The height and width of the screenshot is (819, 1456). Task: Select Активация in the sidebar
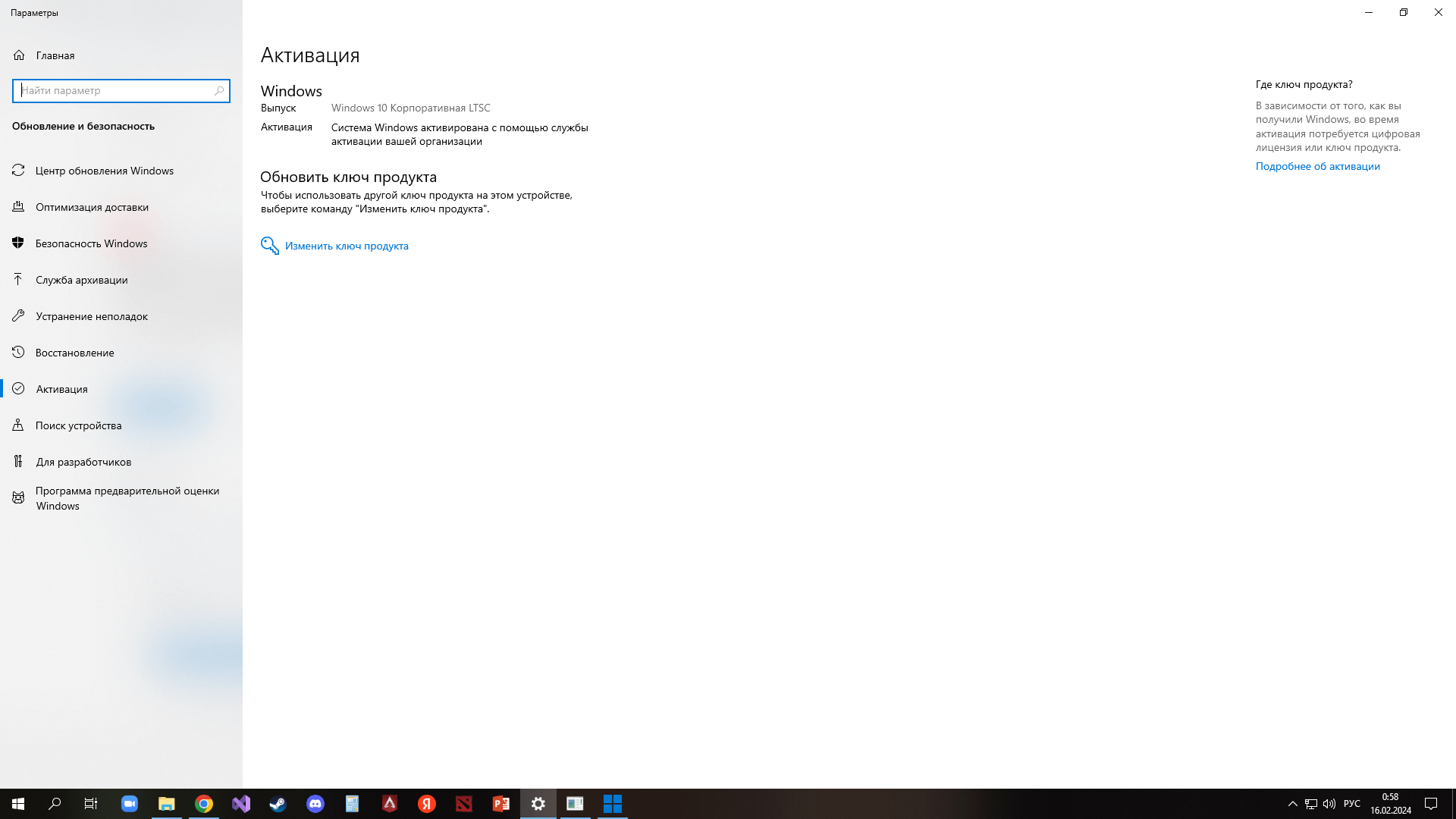pyautogui.click(x=121, y=389)
